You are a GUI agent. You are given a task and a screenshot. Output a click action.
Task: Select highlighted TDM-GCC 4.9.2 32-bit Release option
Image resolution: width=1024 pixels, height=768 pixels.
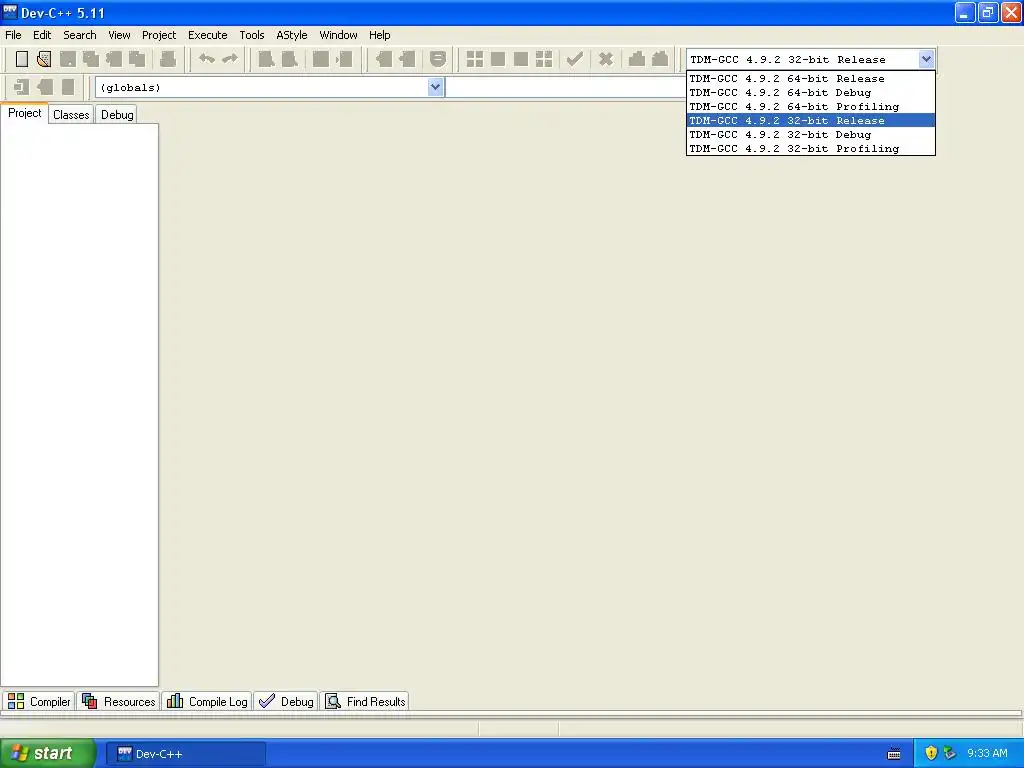coord(810,121)
